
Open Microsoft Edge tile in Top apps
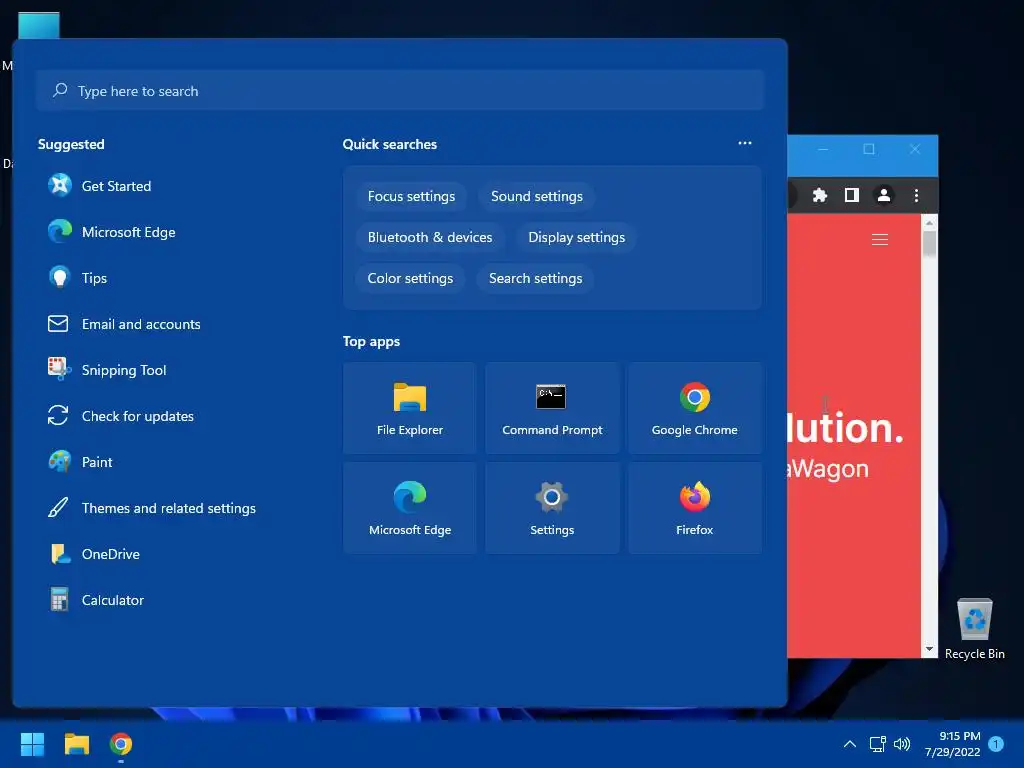click(x=409, y=508)
